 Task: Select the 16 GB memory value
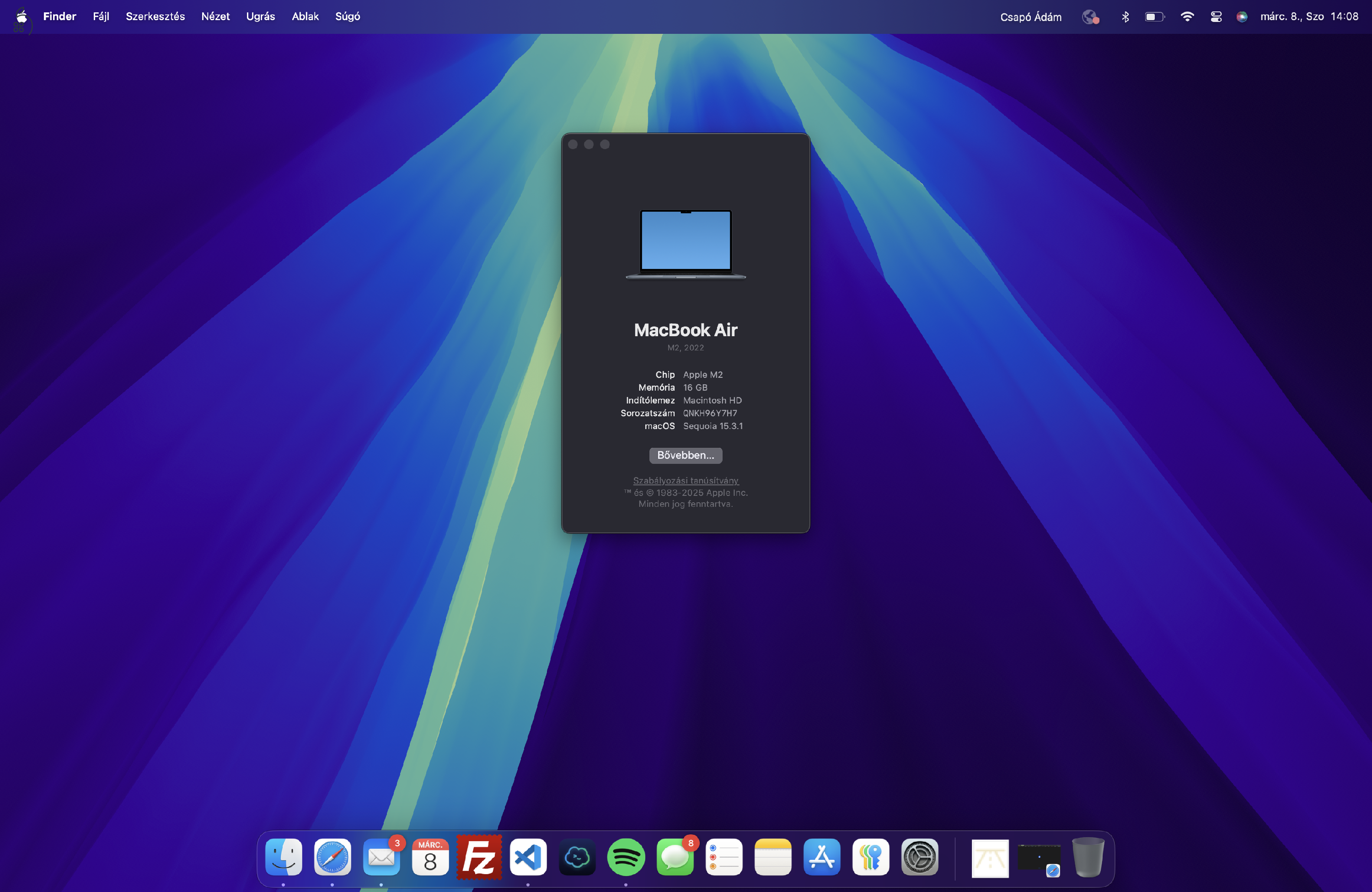coord(695,387)
